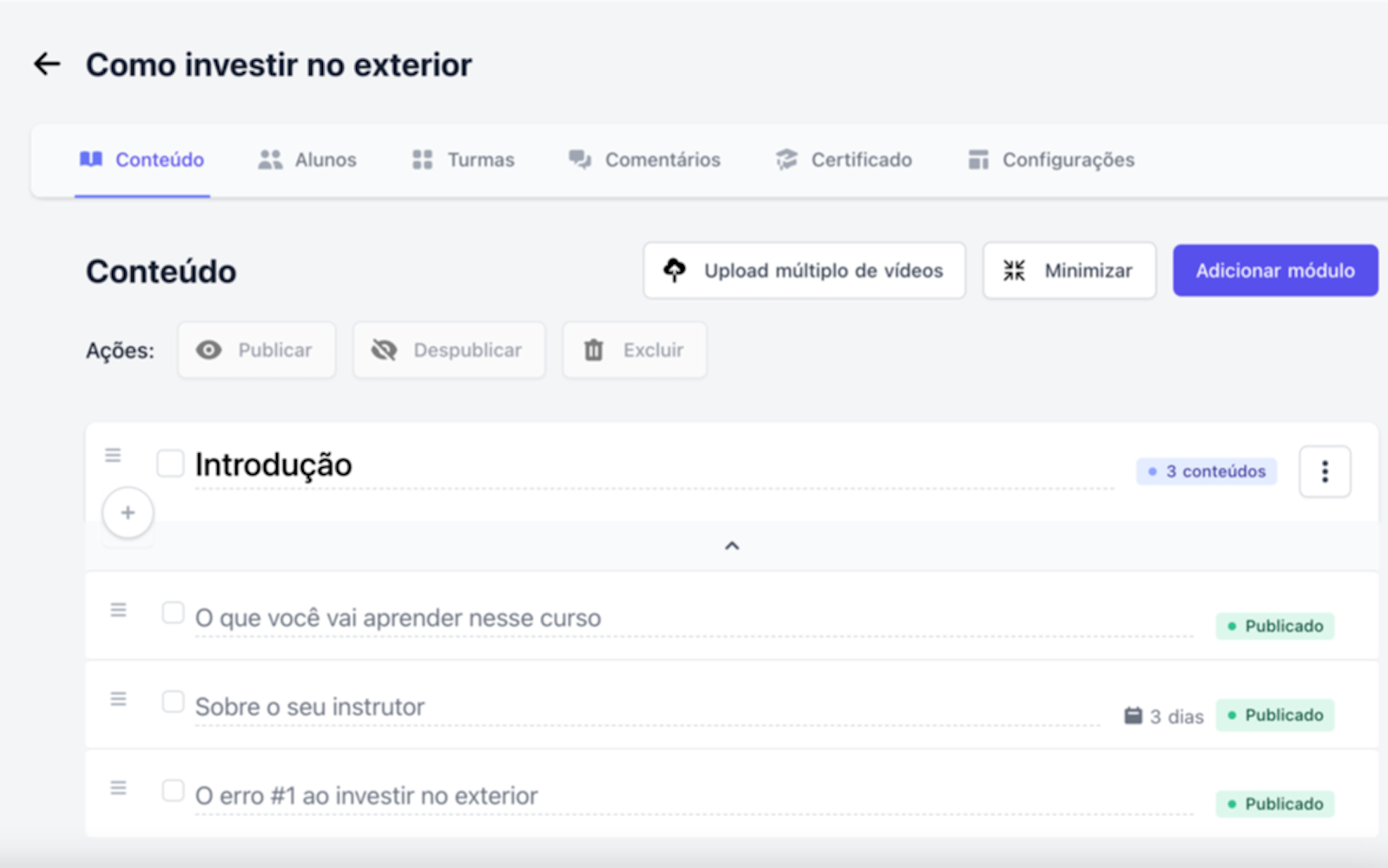
Task: Open the Conteúdo tab
Action: tap(142, 160)
